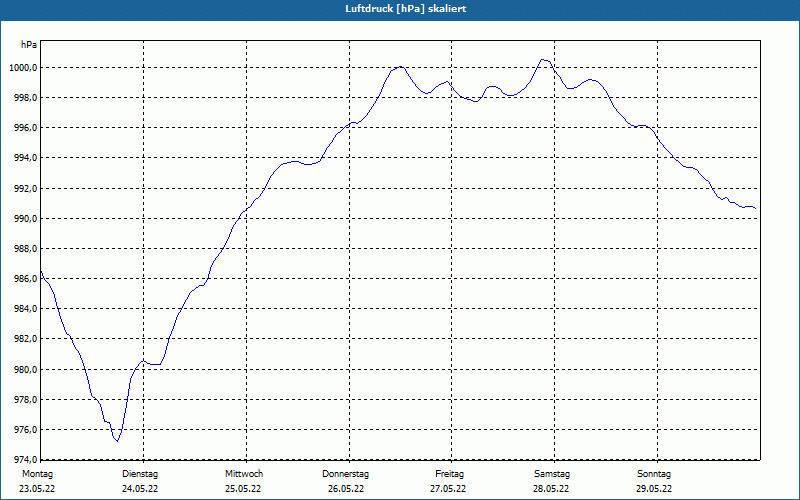Click the "Luftdruck [hPa] skaliert" chart title

[x=406, y=9]
